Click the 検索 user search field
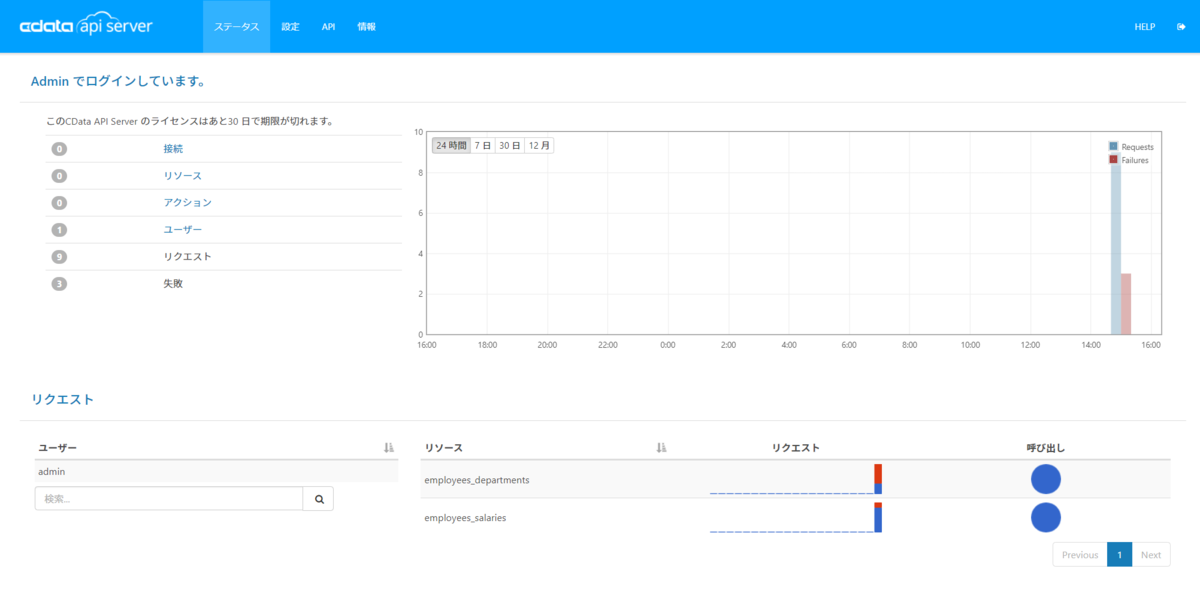The width and height of the screenshot is (1200, 596). tap(169, 499)
